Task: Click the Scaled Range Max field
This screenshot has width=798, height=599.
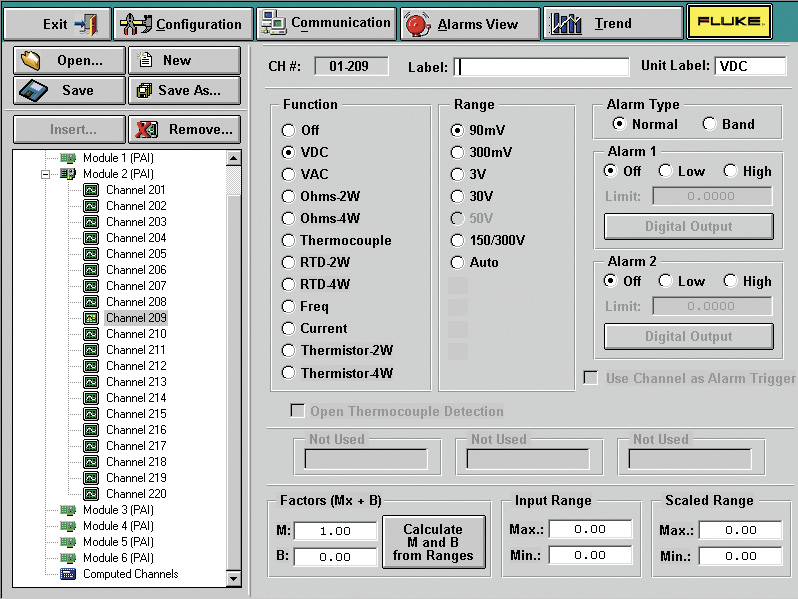Action: click(740, 530)
